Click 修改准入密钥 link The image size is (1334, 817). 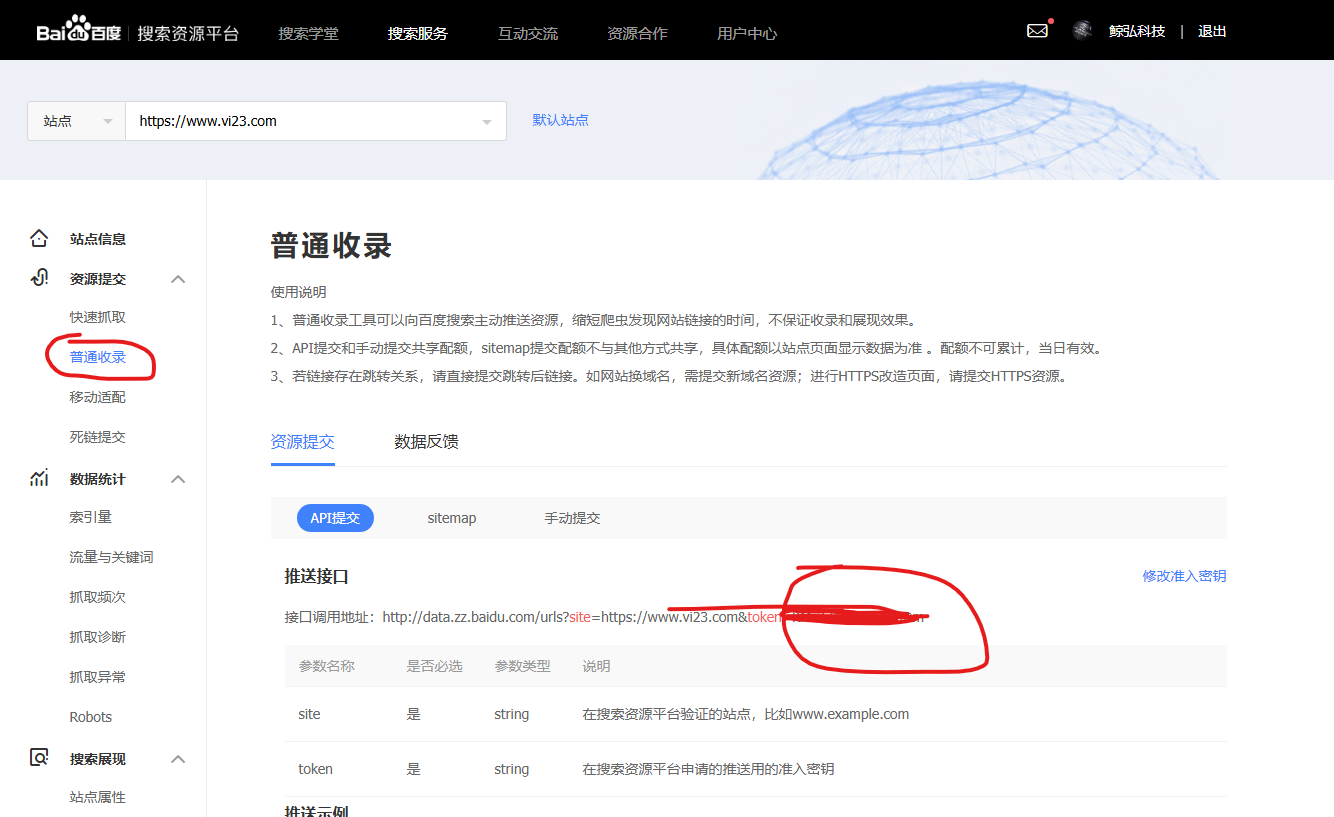pyautogui.click(x=1184, y=576)
